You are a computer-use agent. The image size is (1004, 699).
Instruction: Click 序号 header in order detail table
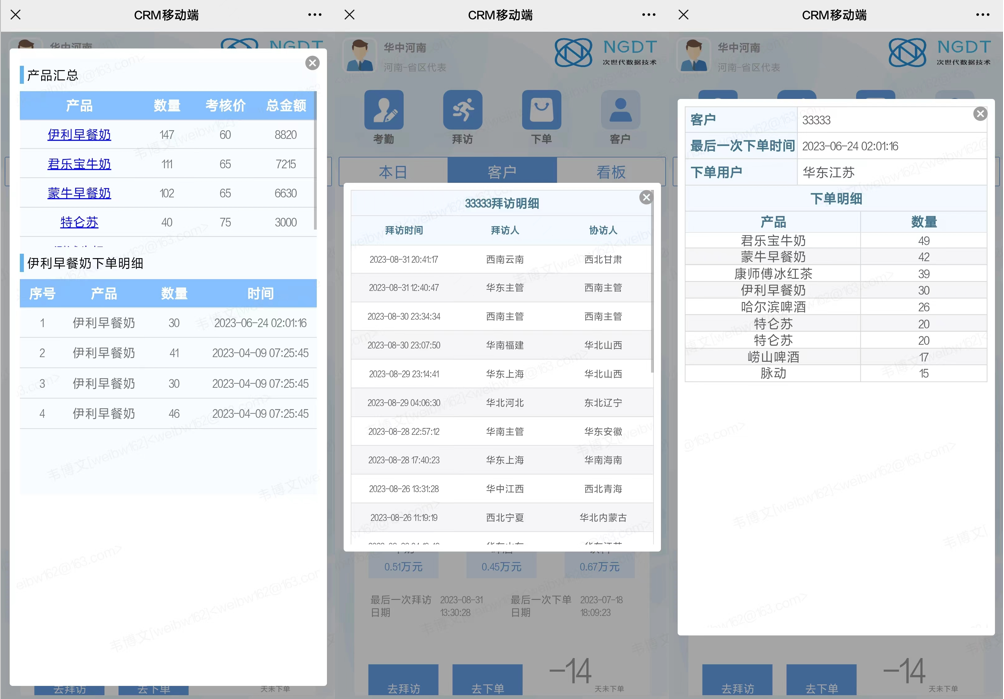point(42,293)
